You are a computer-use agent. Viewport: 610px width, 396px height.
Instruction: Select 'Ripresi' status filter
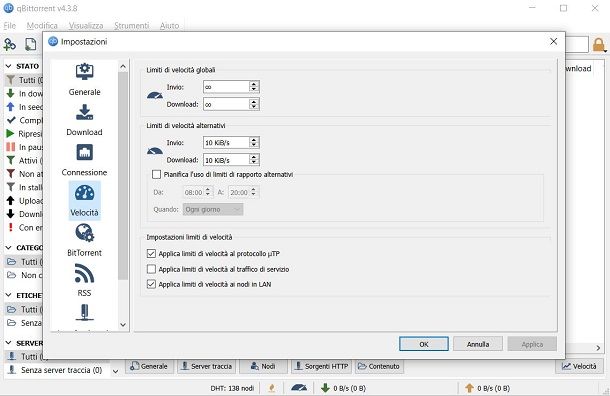[25, 133]
